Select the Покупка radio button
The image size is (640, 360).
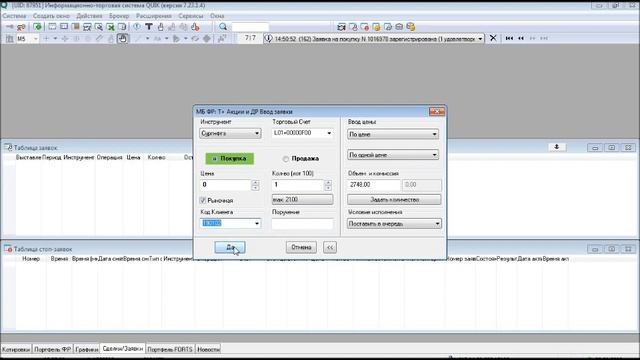click(x=229, y=158)
